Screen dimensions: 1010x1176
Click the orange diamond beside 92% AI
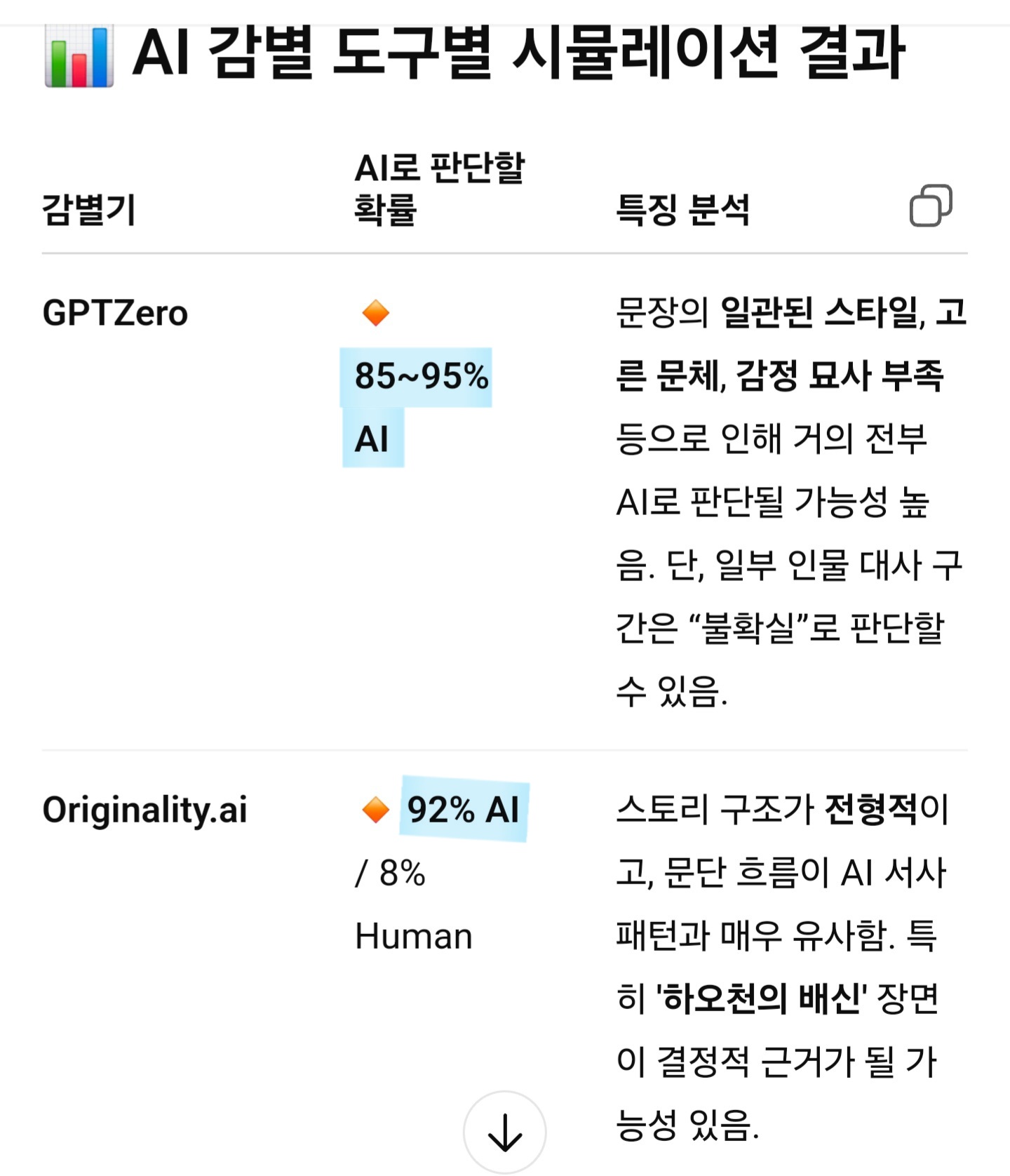[375, 810]
